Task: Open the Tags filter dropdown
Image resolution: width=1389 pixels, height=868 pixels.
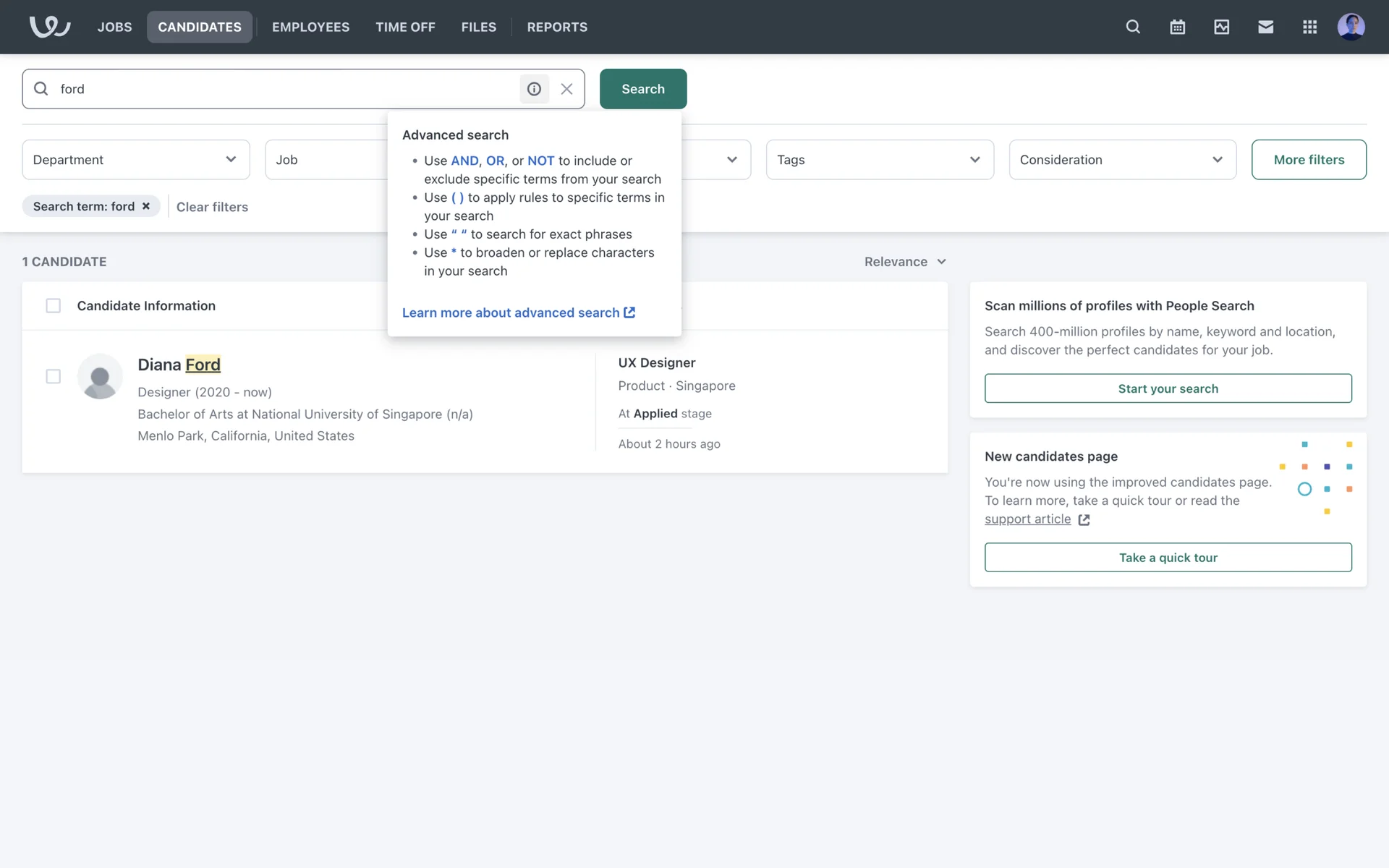Action: [x=879, y=160]
